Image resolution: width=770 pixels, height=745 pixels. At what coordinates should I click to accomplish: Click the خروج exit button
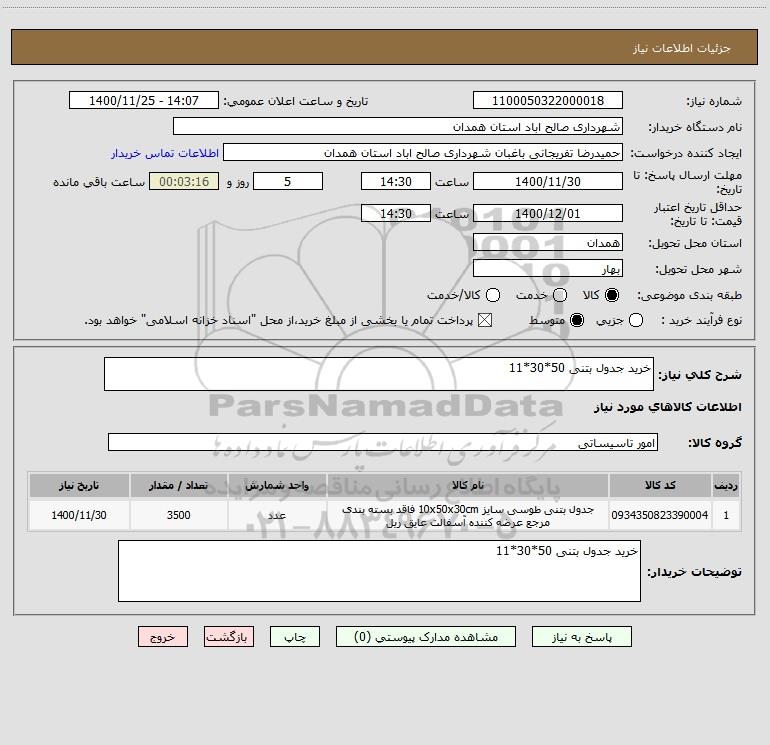coord(163,637)
